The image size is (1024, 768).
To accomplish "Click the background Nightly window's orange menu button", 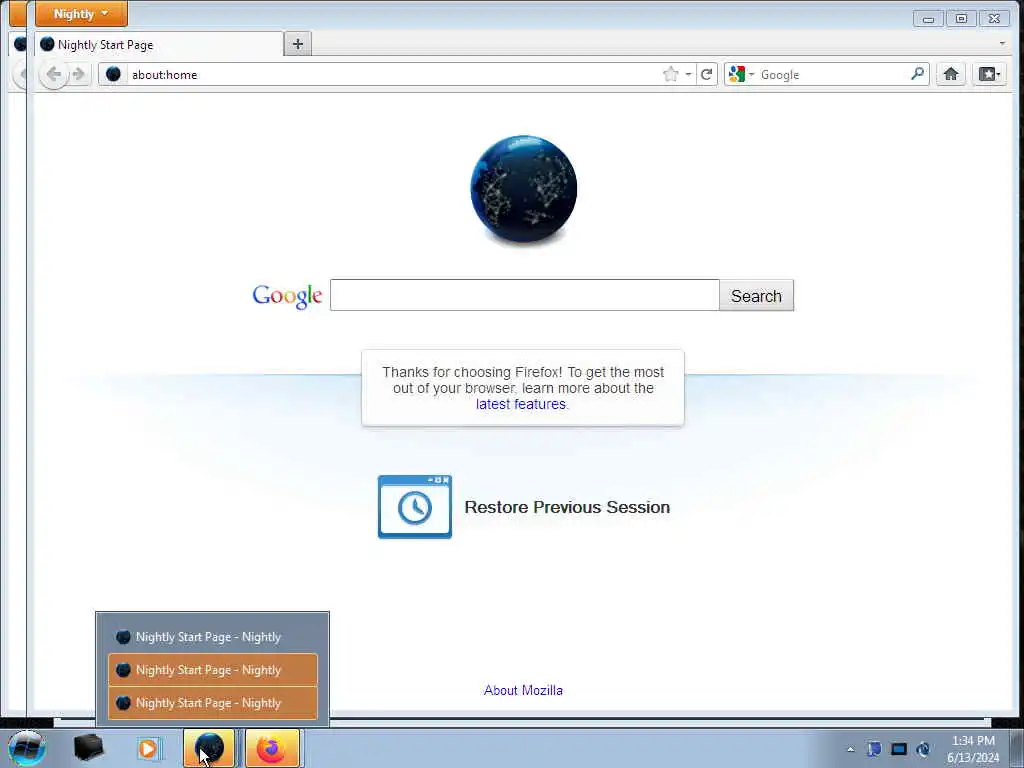I will 18,14.
